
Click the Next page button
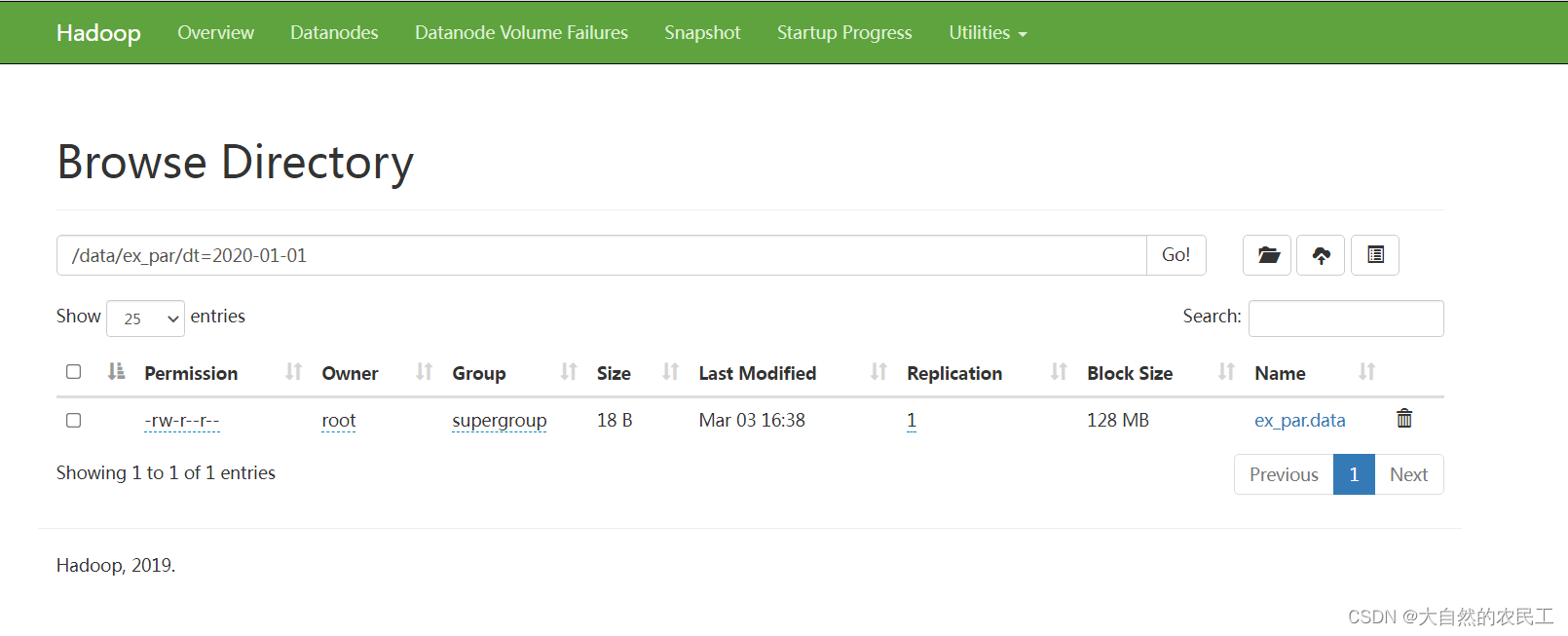click(1408, 474)
